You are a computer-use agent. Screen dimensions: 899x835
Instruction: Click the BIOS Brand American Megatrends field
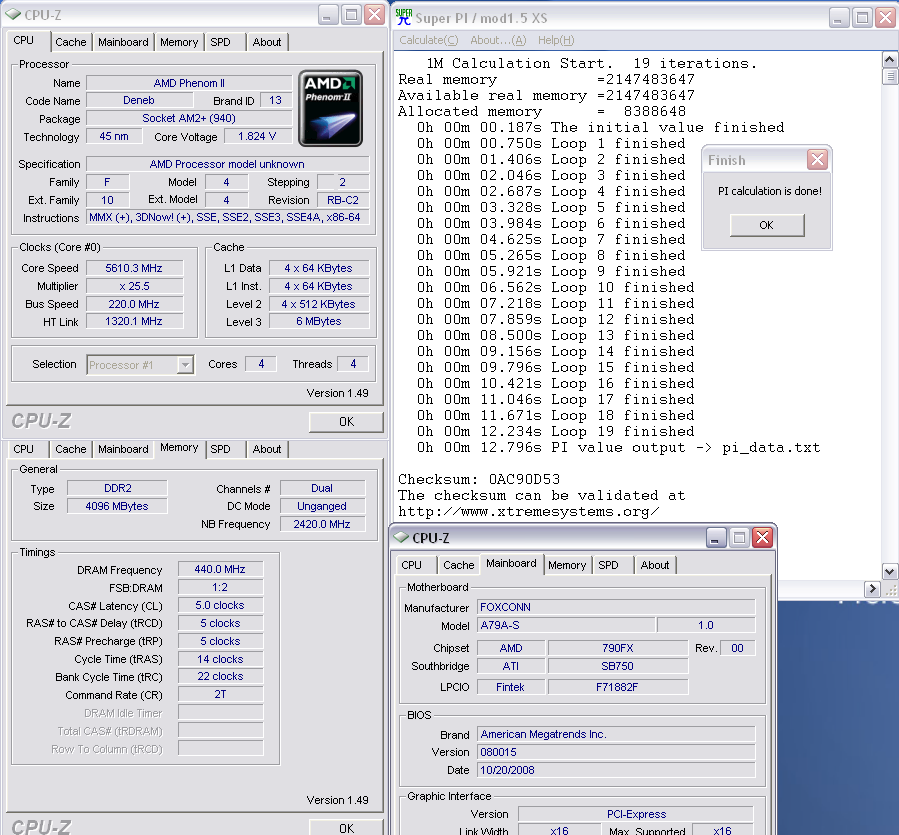pyautogui.click(x=616, y=734)
